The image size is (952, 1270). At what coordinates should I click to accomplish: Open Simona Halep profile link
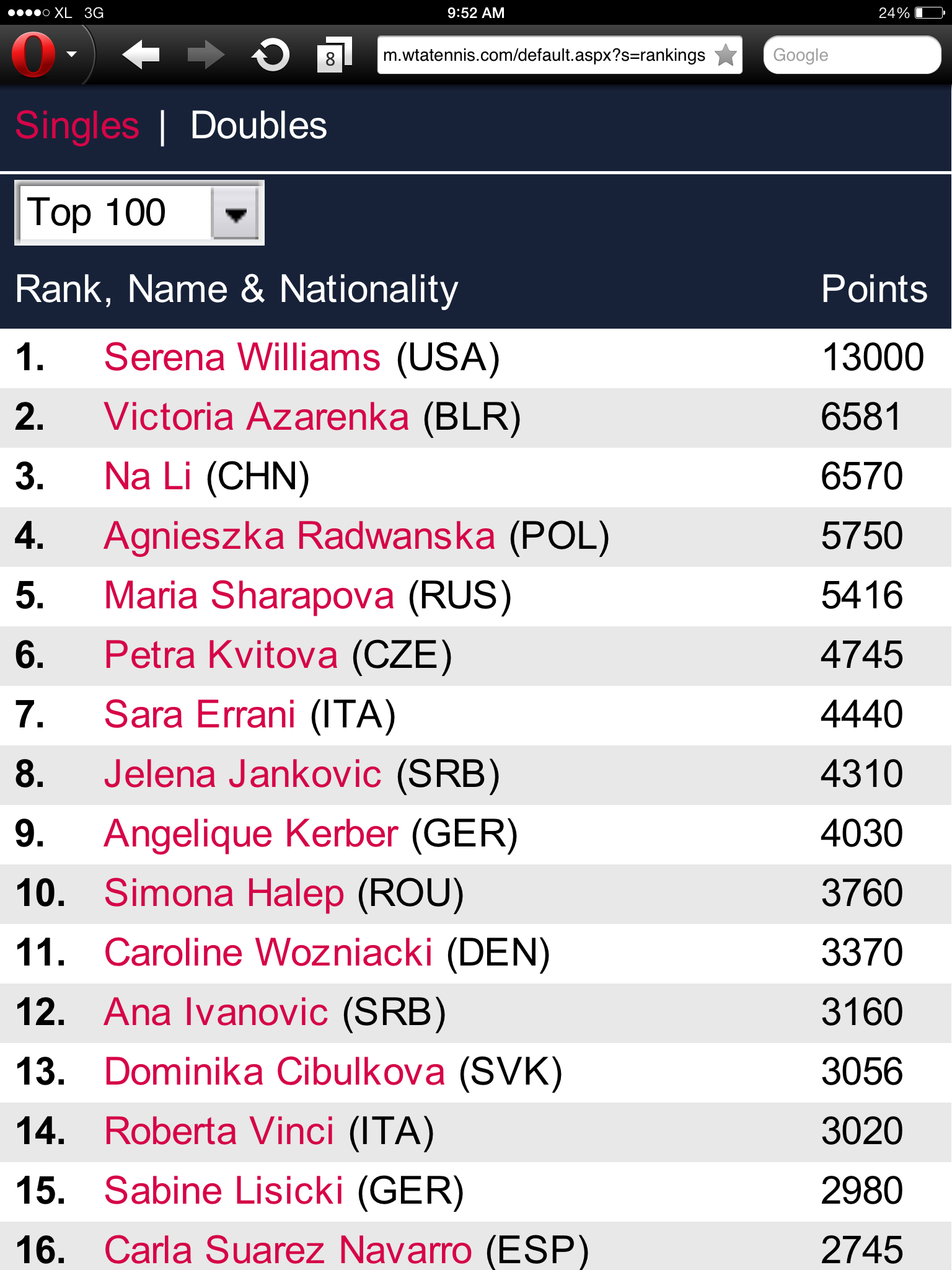224,893
